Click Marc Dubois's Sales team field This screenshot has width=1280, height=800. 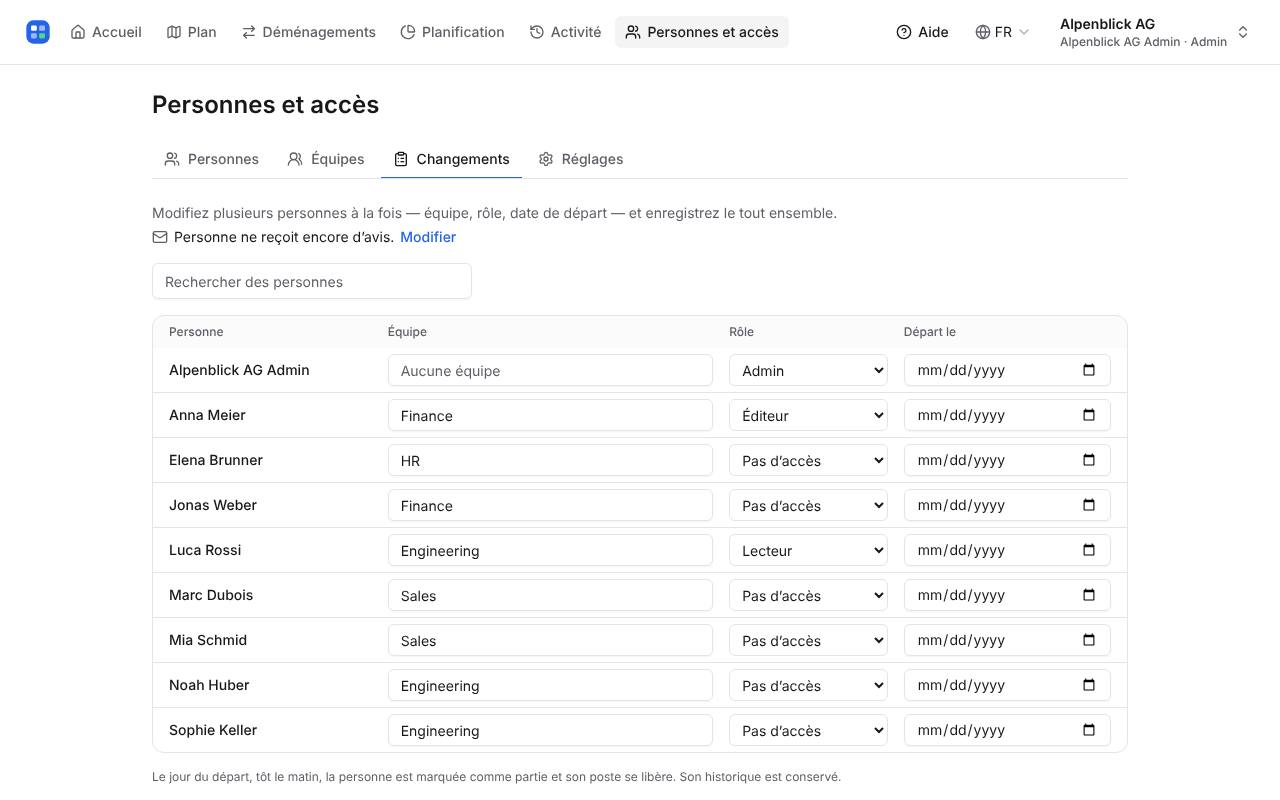coord(550,595)
